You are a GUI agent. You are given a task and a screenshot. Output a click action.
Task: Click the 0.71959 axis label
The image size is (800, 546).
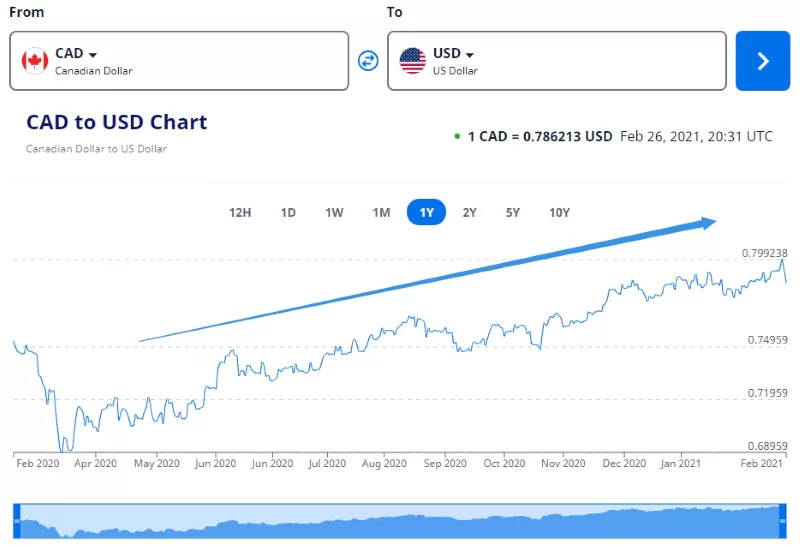(767, 393)
